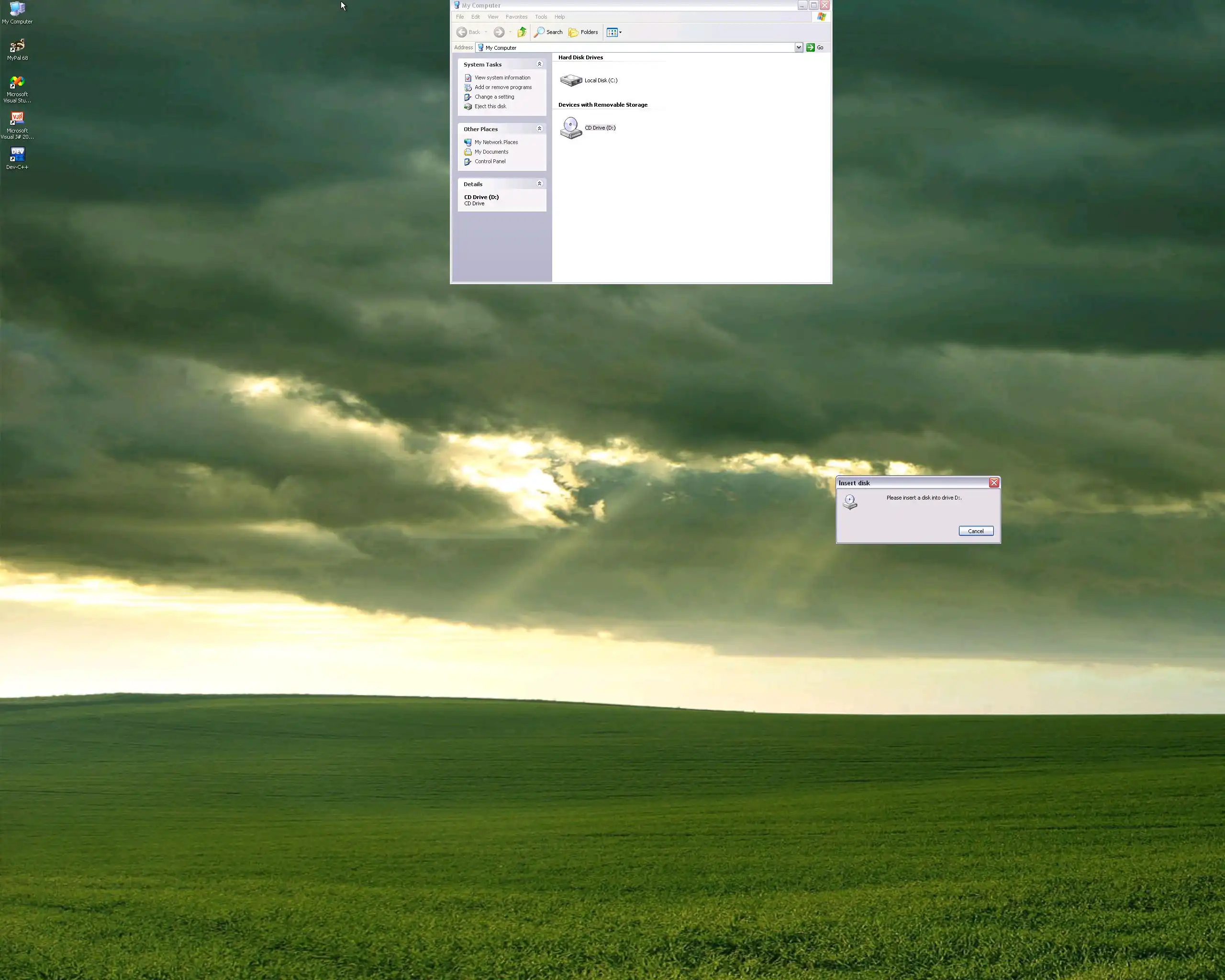The height and width of the screenshot is (980, 1225).
Task: Click the Up folder toolbar icon
Action: pos(522,33)
